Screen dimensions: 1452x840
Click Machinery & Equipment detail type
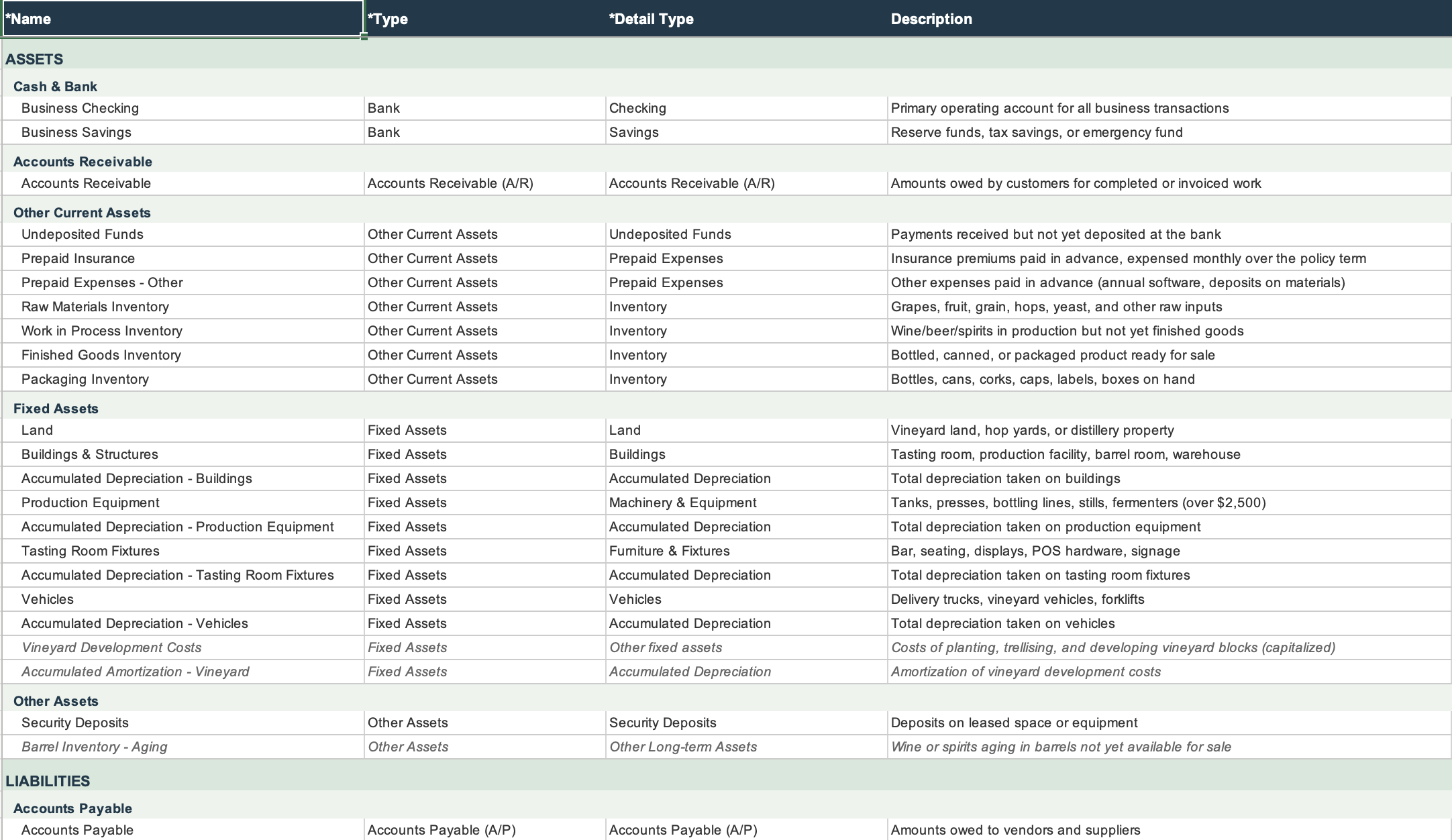click(x=747, y=503)
